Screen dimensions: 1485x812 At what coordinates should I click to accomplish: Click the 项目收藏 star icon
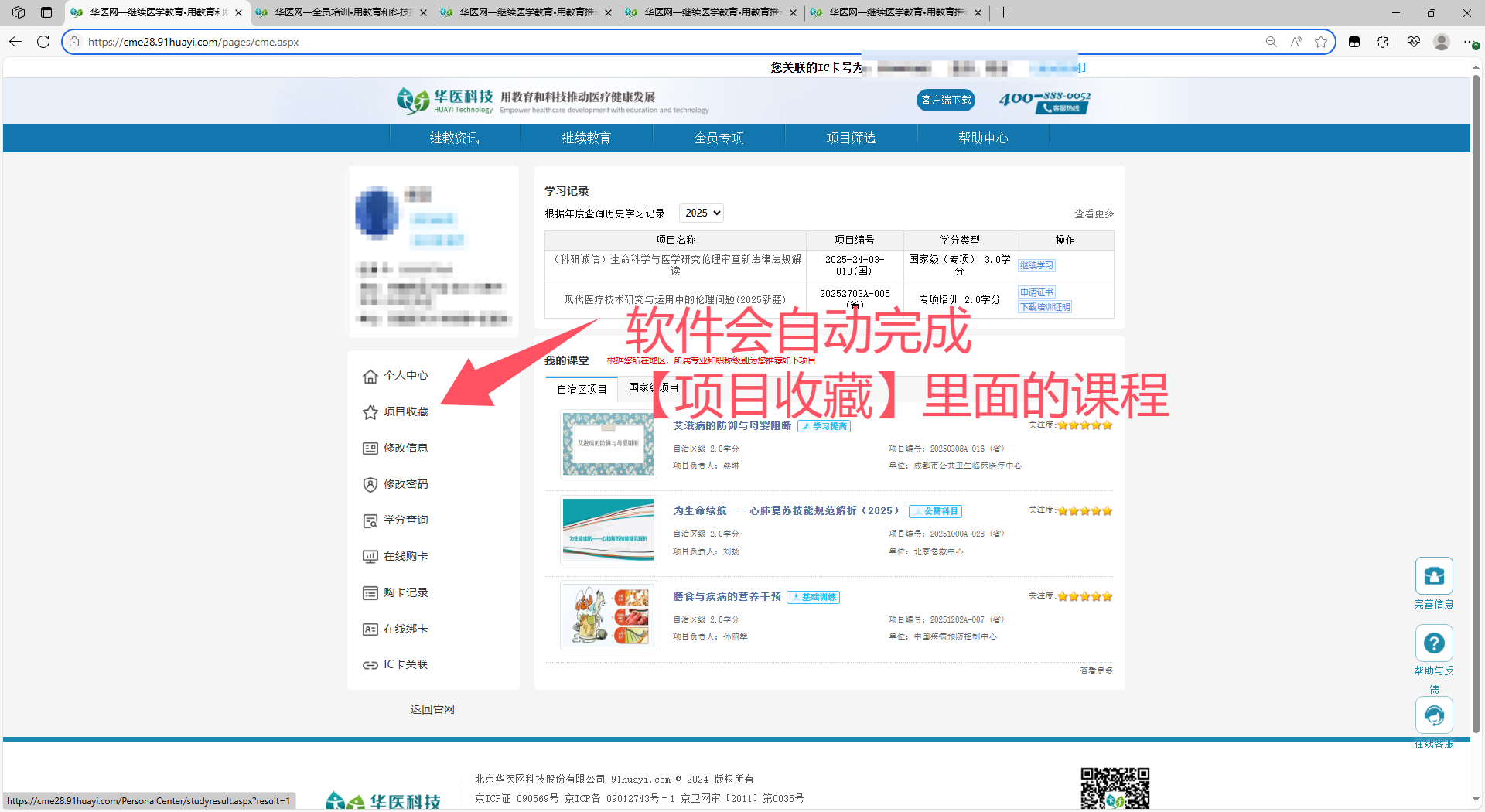[x=370, y=412]
